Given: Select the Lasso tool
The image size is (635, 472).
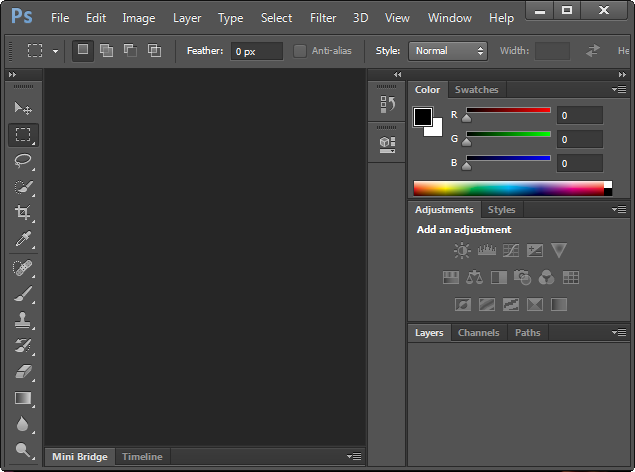Looking at the screenshot, I should (23, 161).
